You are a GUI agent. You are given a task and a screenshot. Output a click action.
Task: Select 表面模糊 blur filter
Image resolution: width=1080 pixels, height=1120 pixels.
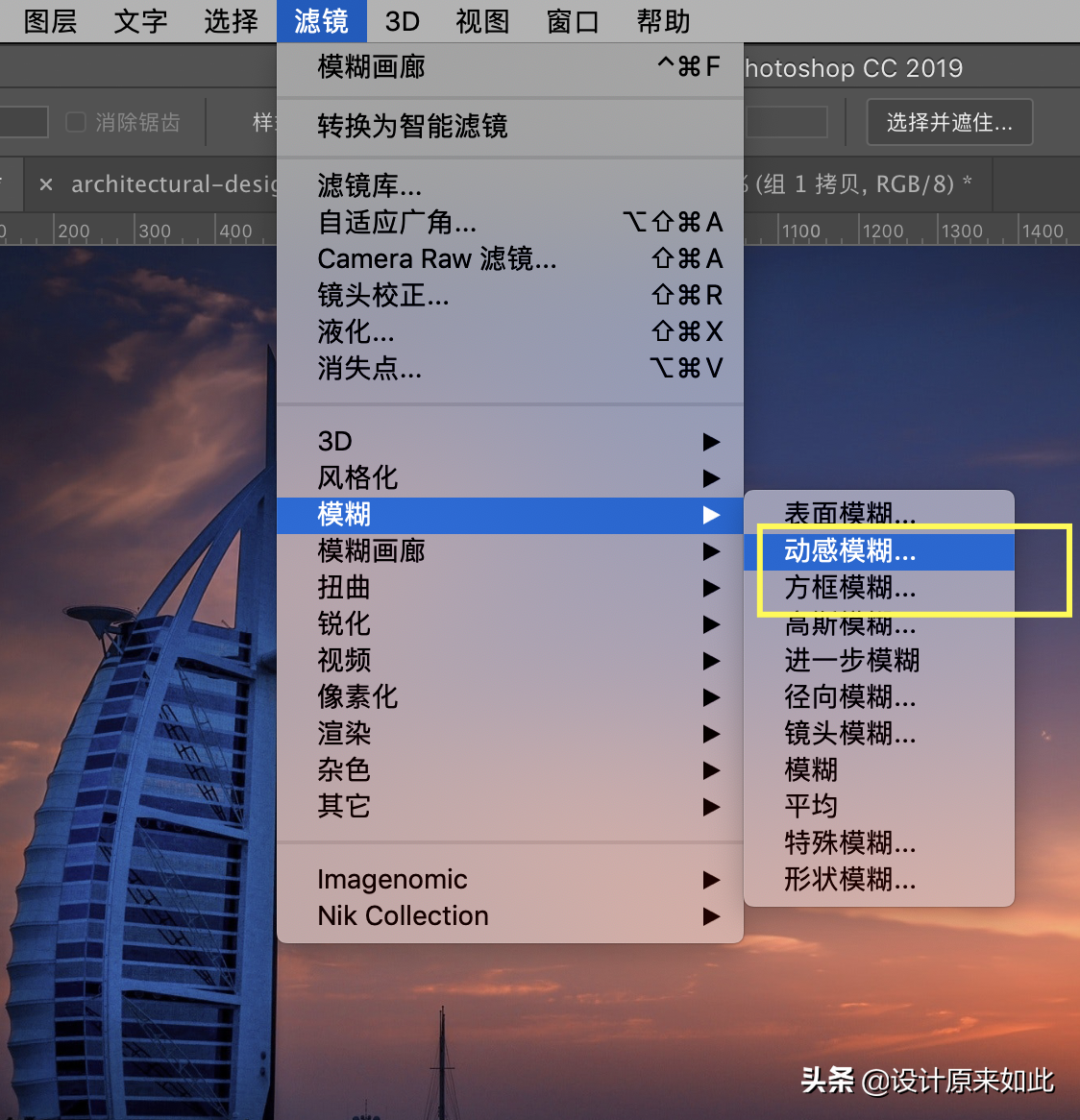coord(879,514)
